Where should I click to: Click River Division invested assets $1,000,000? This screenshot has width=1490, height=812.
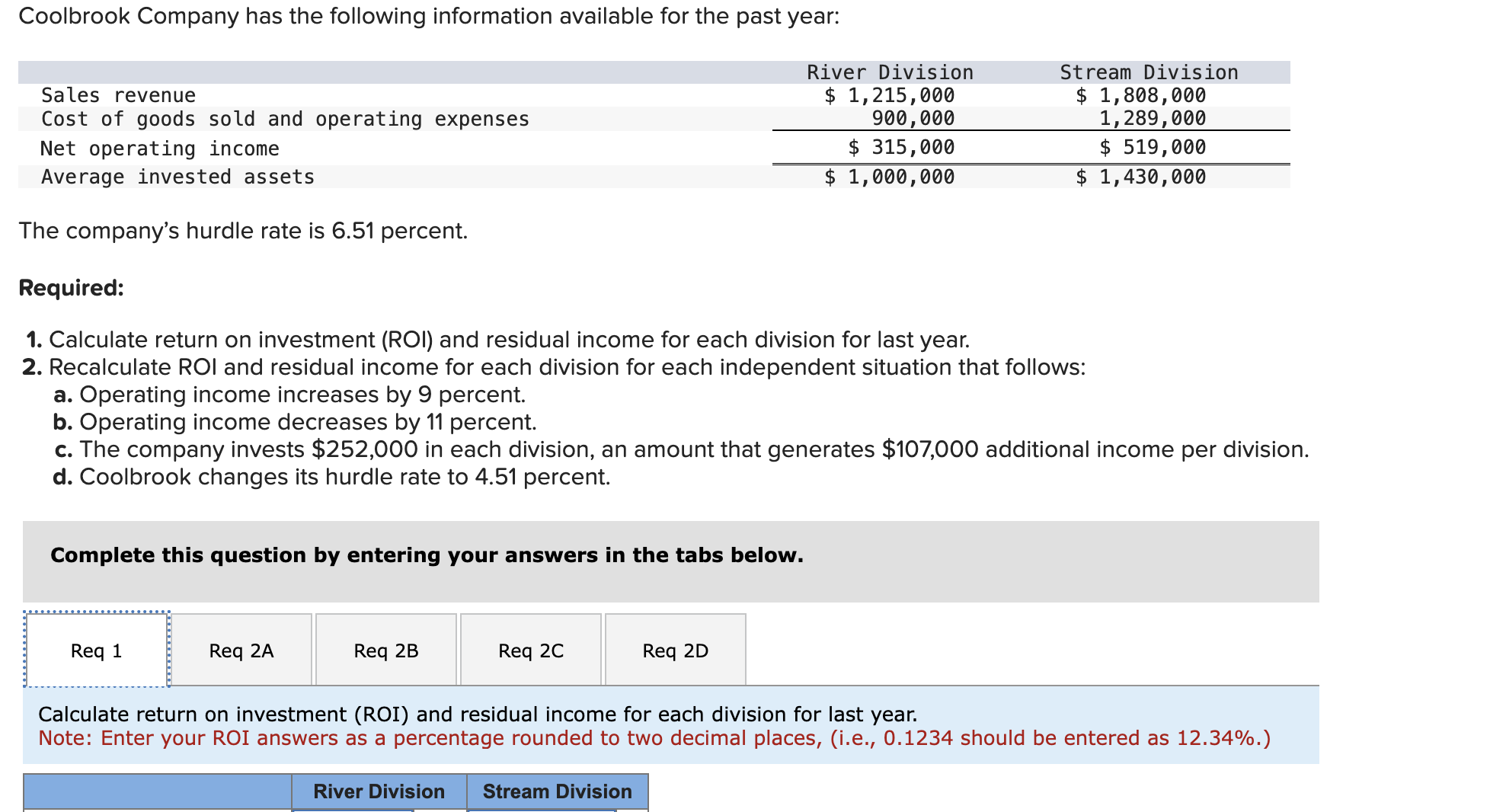(x=890, y=177)
